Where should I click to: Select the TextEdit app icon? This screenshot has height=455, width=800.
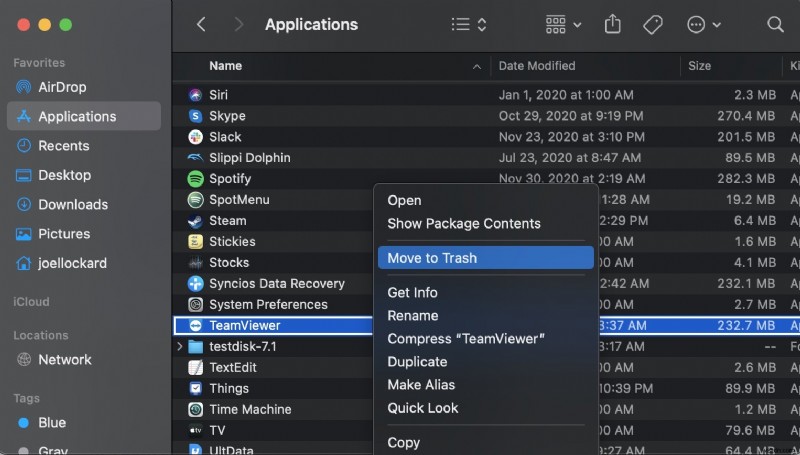tap(195, 367)
